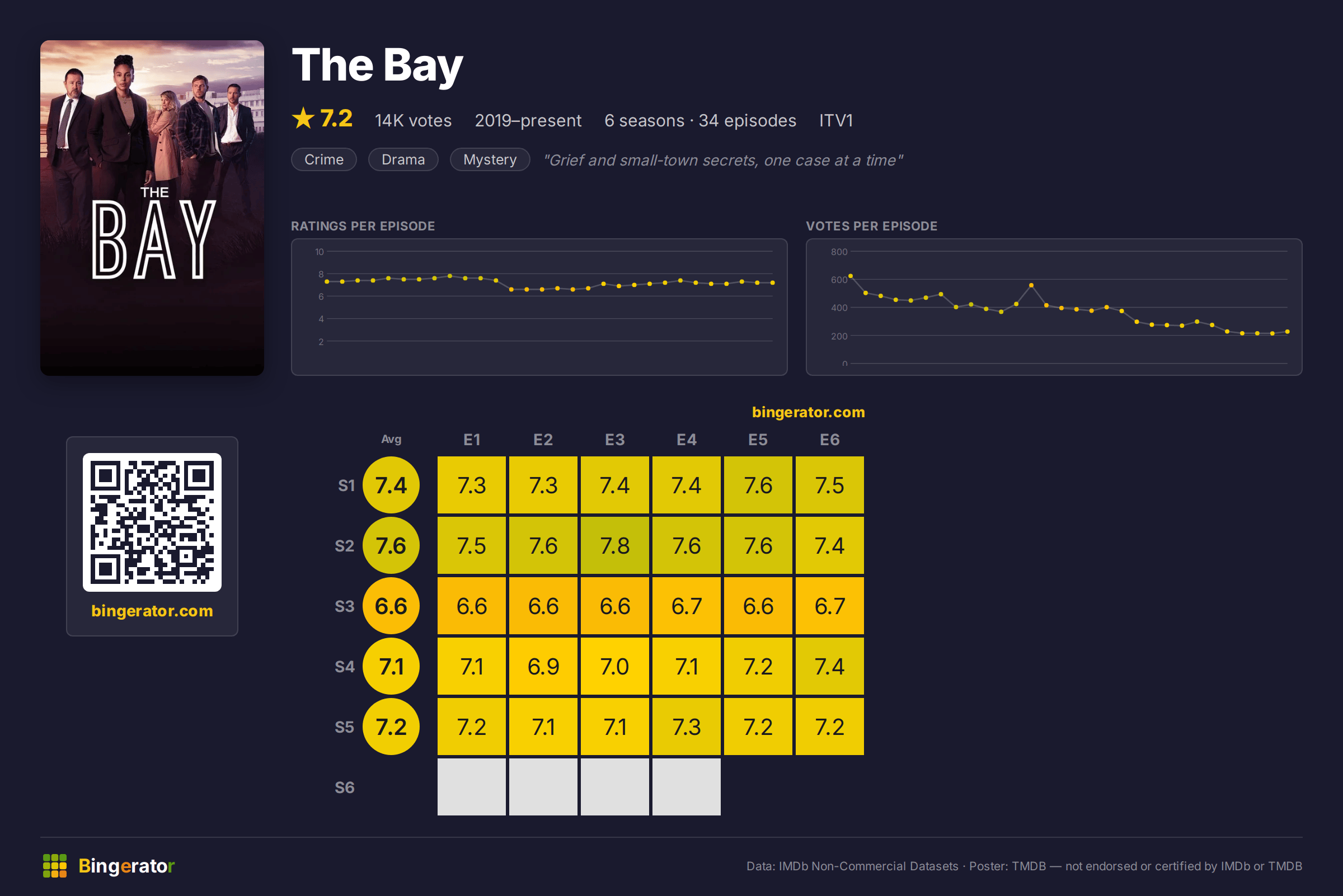Select the Crime genre tag

324,159
